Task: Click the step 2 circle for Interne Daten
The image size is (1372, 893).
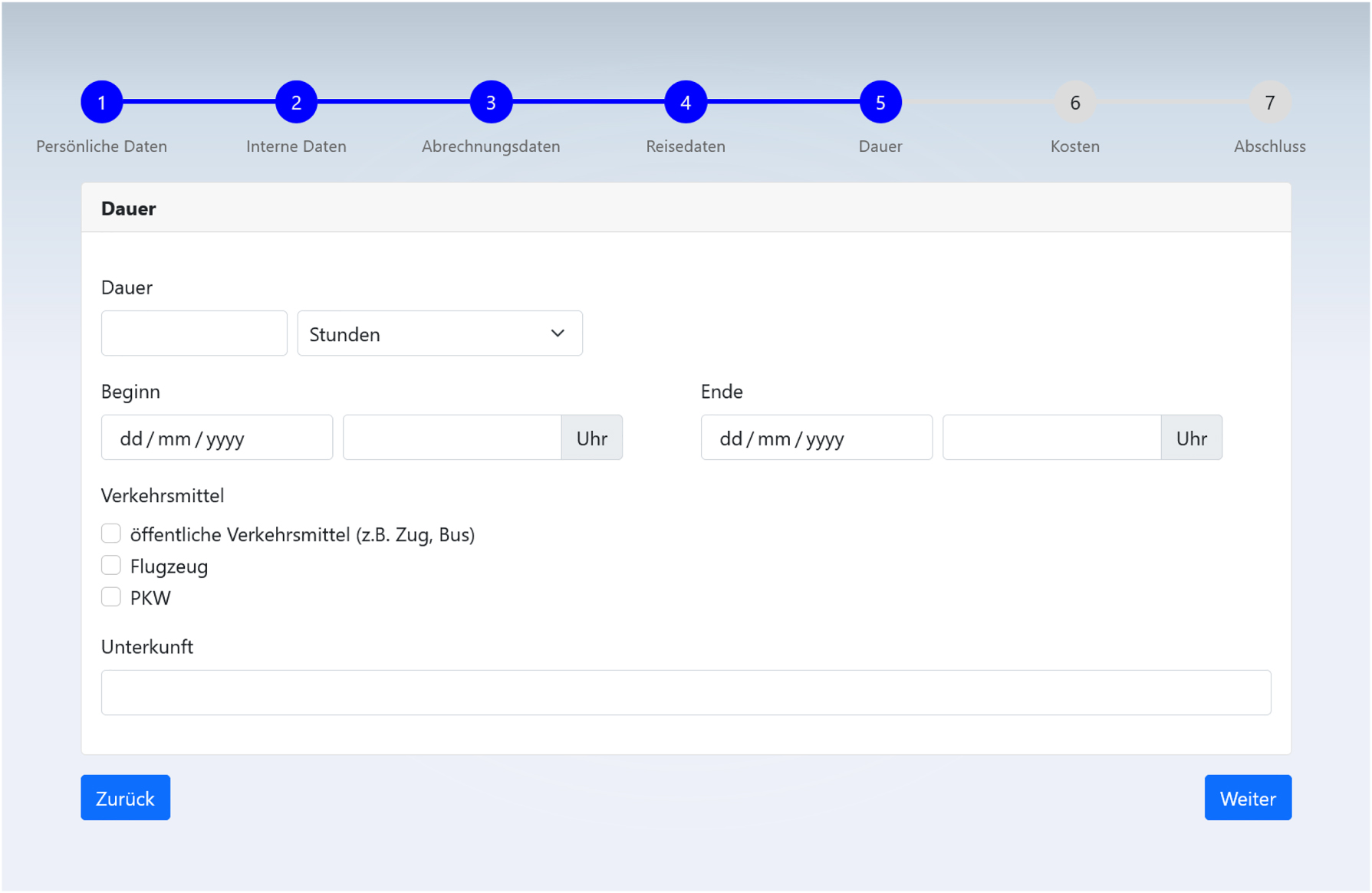Action: click(296, 100)
